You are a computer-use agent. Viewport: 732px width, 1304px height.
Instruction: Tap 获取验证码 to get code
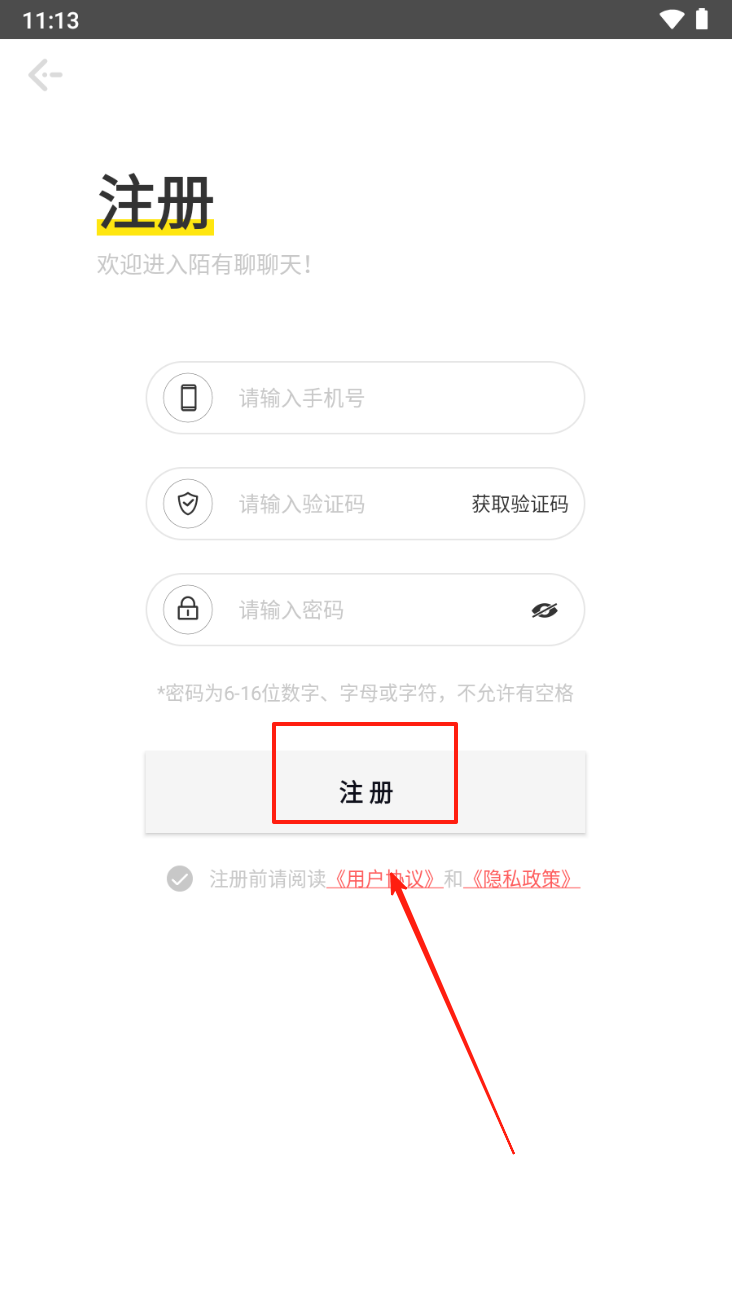(520, 504)
